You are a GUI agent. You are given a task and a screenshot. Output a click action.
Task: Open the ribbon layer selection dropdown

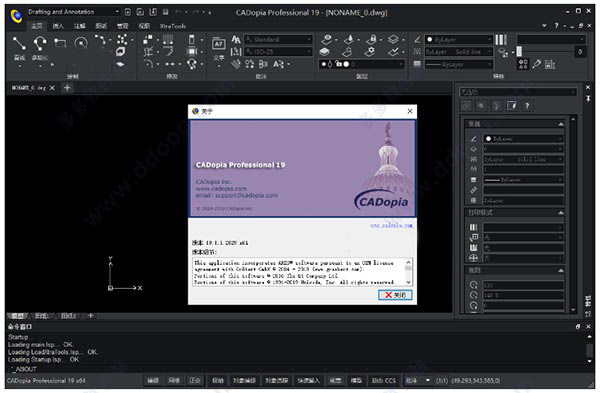[x=362, y=64]
